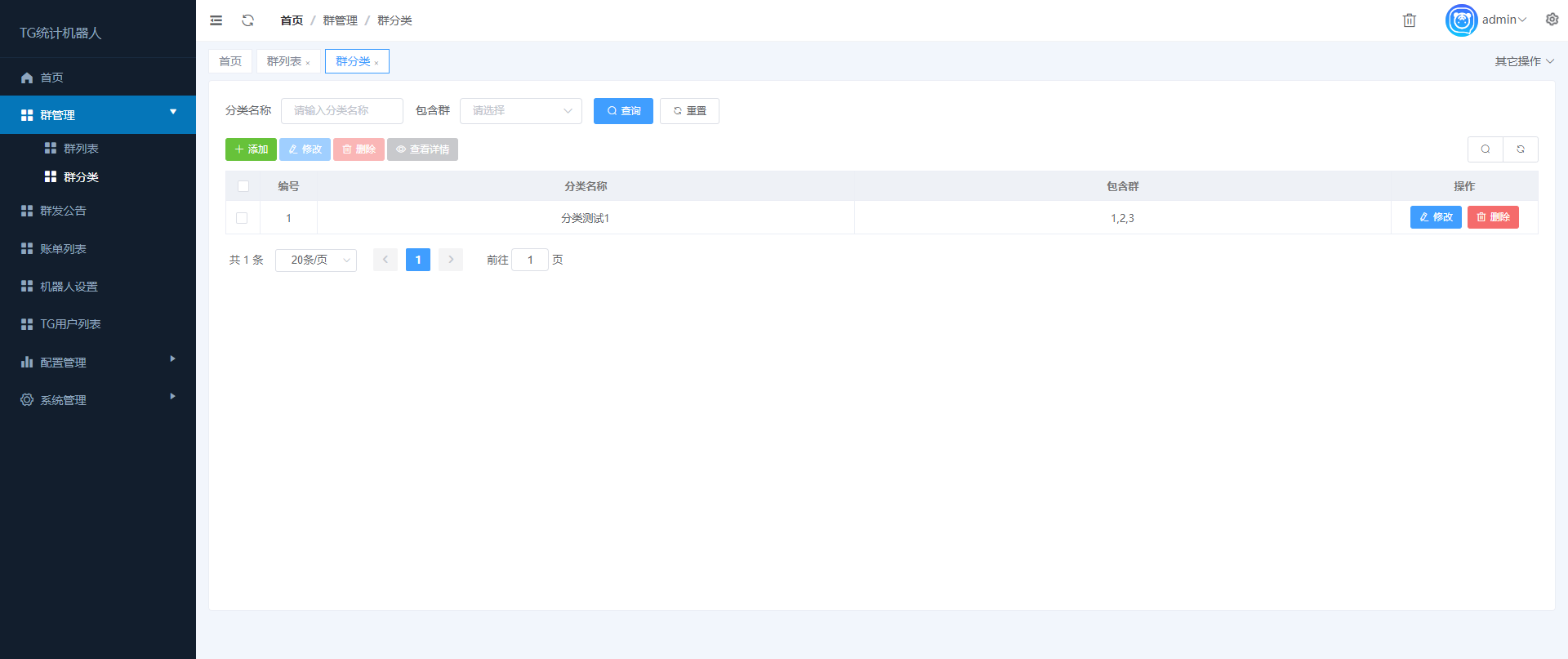Viewport: 1568px width, 659px height.
Task: Refresh the table using the round refresh button
Action: (1521, 149)
